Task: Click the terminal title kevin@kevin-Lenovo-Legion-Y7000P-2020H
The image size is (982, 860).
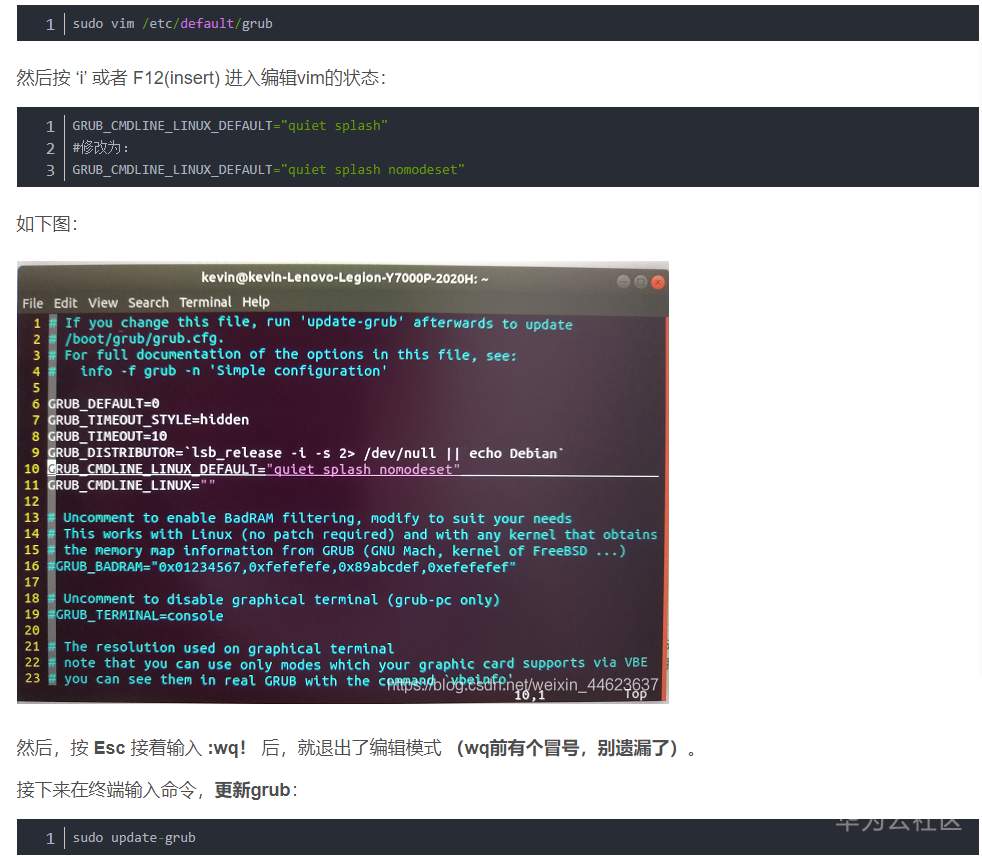Action: (x=344, y=277)
